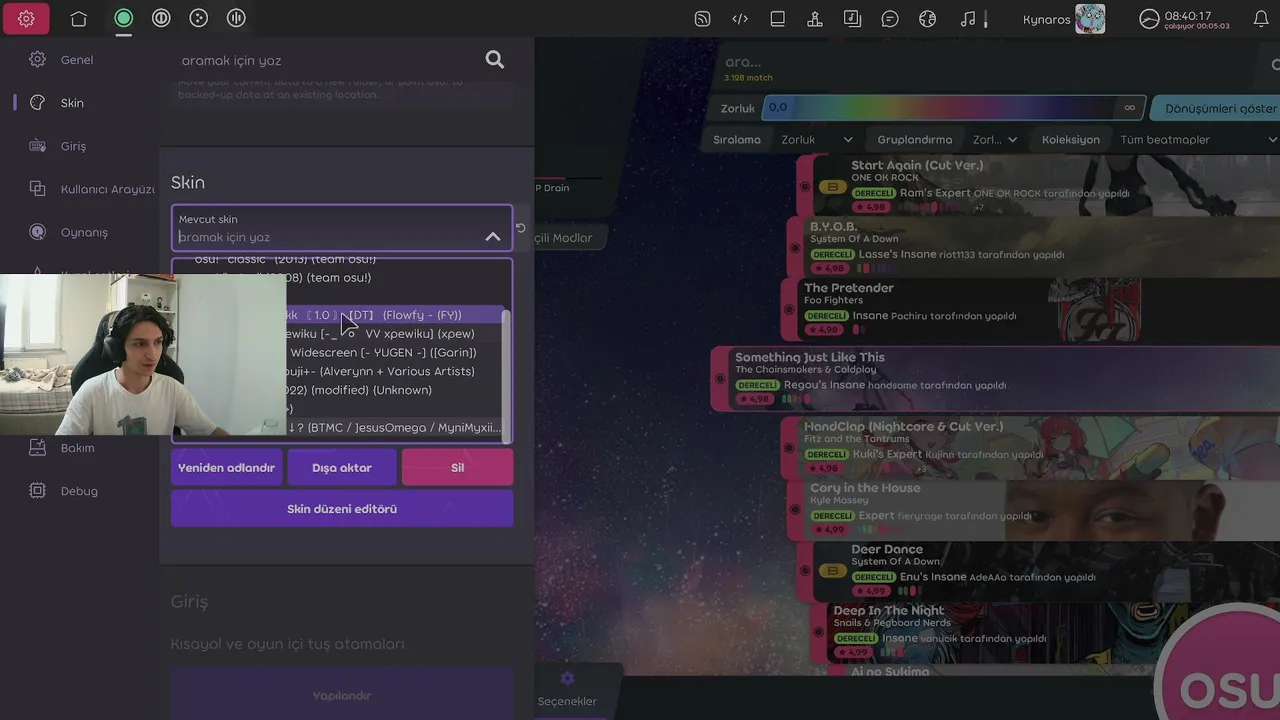Select the classic (2013) team osu! skin
Image resolution: width=1280 pixels, height=720 pixels.
click(340, 260)
